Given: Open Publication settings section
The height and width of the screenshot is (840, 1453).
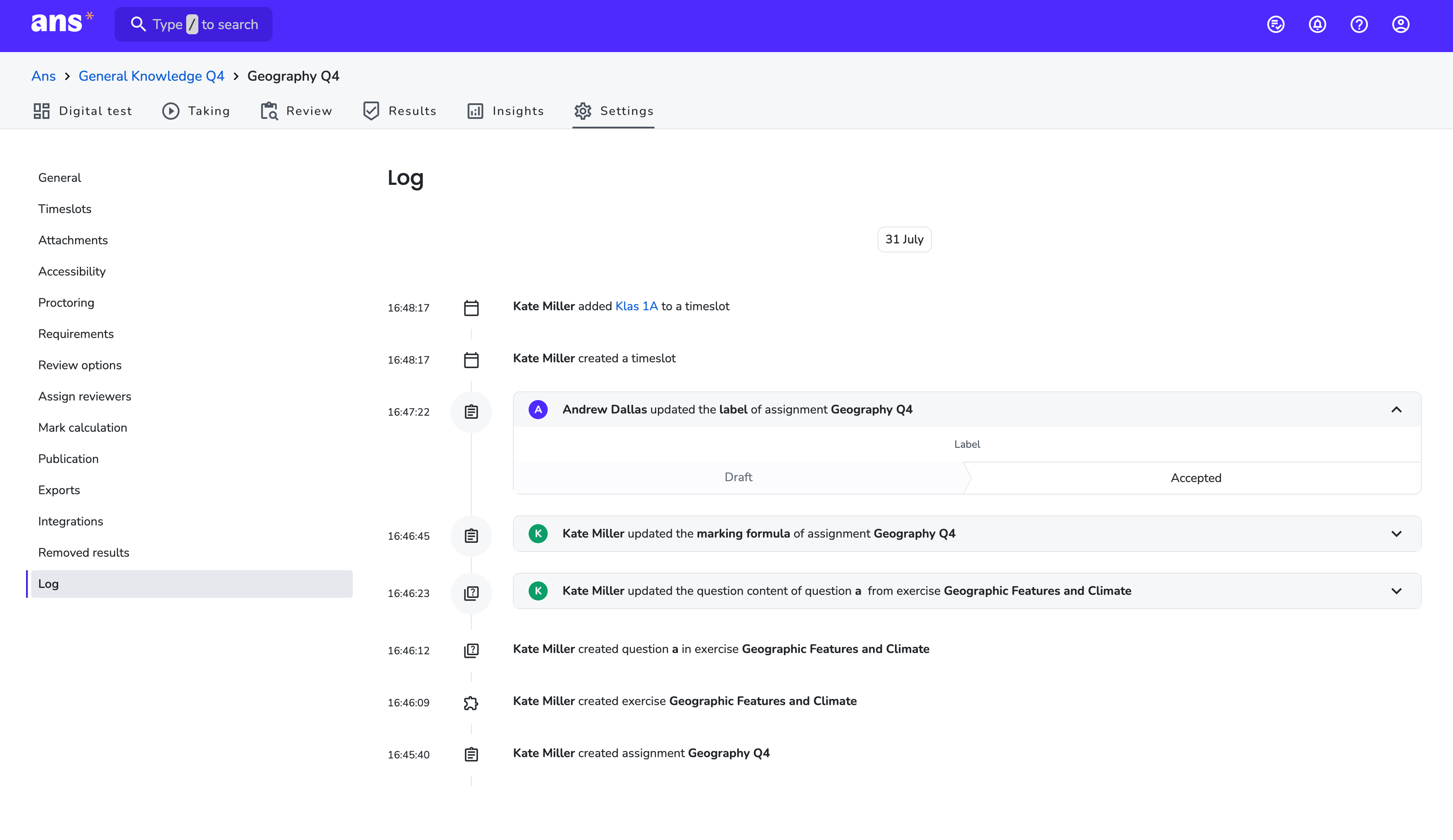Looking at the screenshot, I should (x=68, y=459).
